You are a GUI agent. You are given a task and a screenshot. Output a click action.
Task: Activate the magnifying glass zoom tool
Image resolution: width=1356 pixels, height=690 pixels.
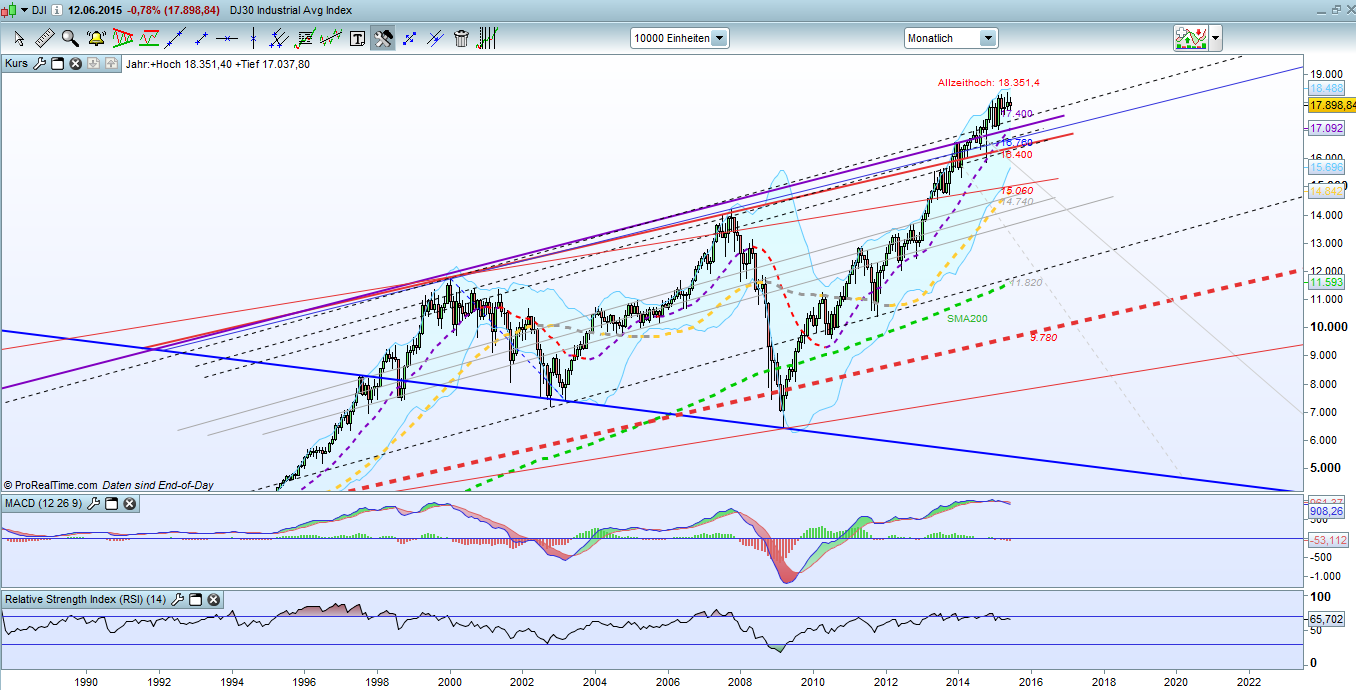pyautogui.click(x=70, y=39)
